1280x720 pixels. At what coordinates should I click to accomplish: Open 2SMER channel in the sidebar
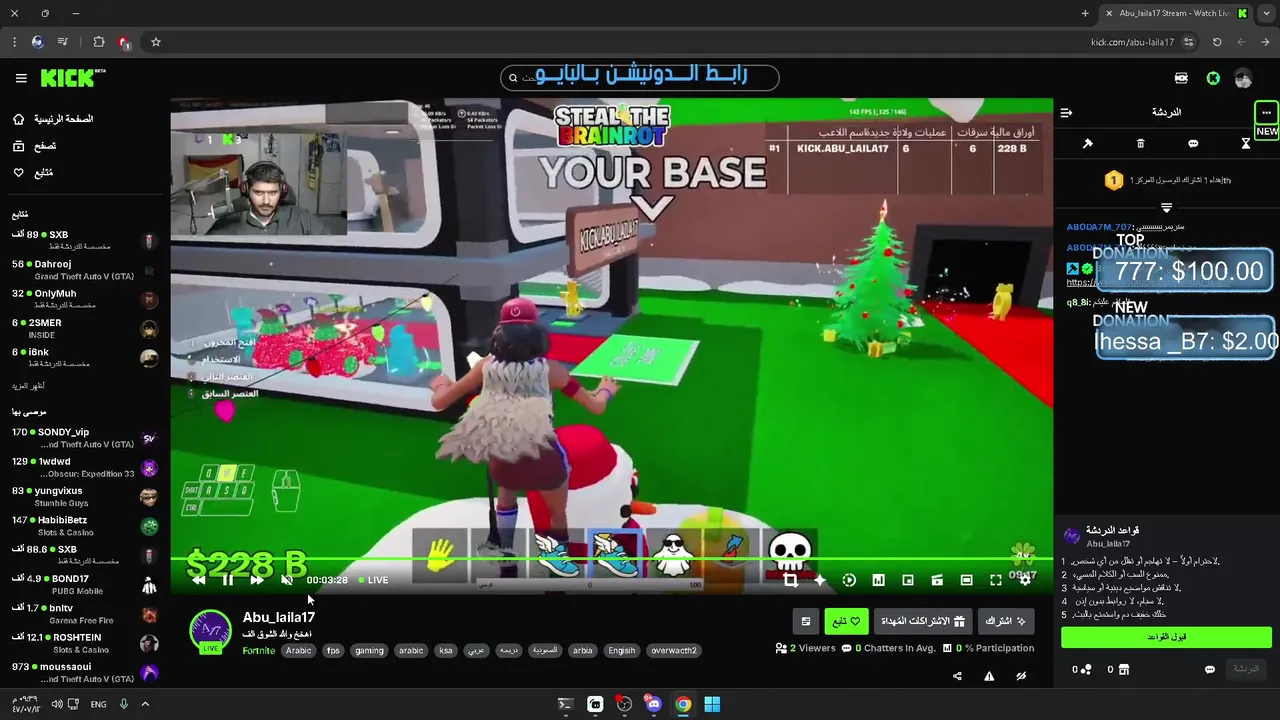[x=84, y=328]
